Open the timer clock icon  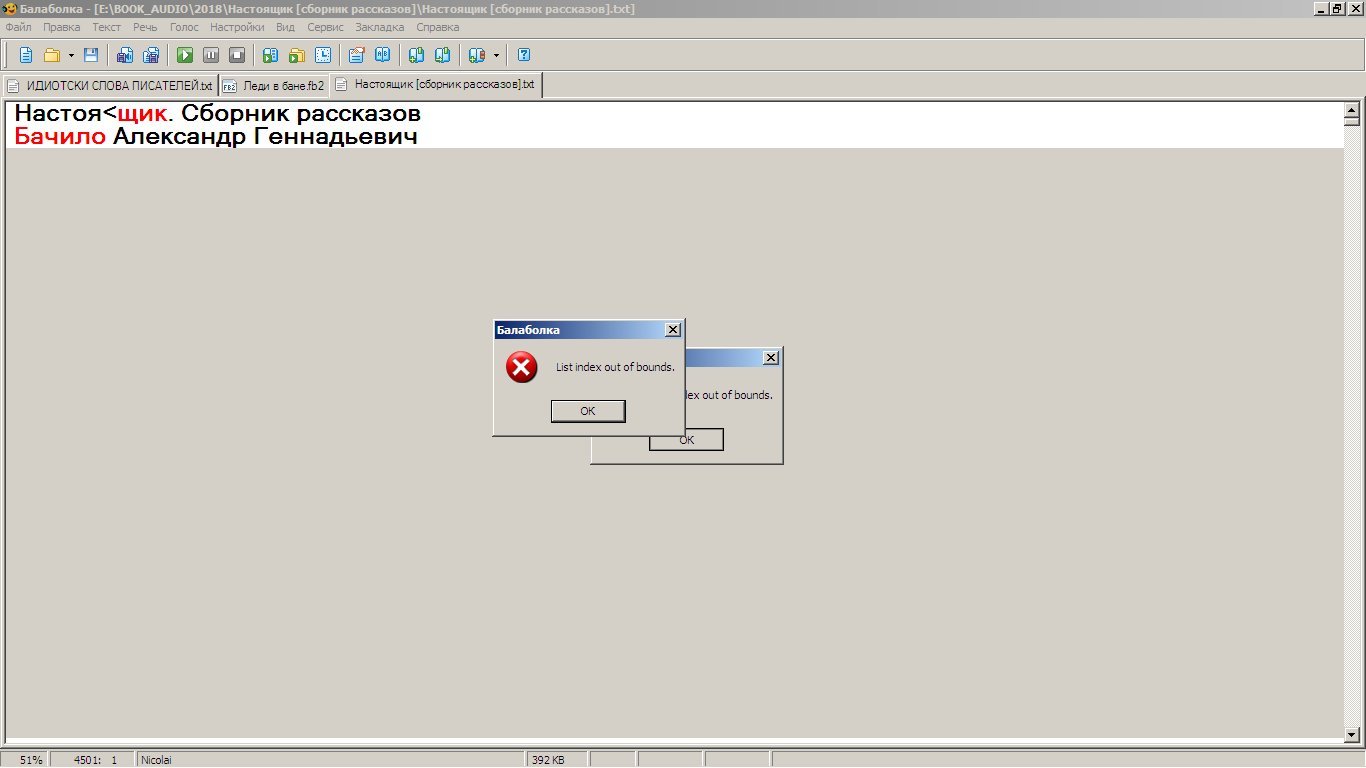click(x=323, y=55)
